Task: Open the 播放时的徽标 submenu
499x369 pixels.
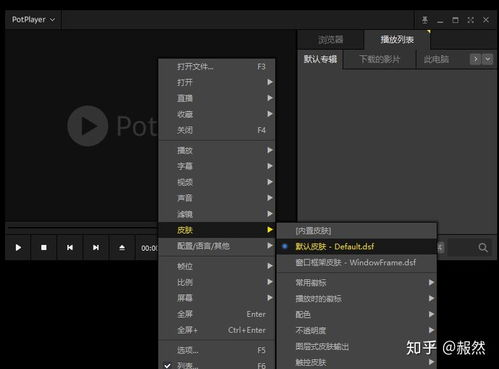Action: tap(357, 299)
